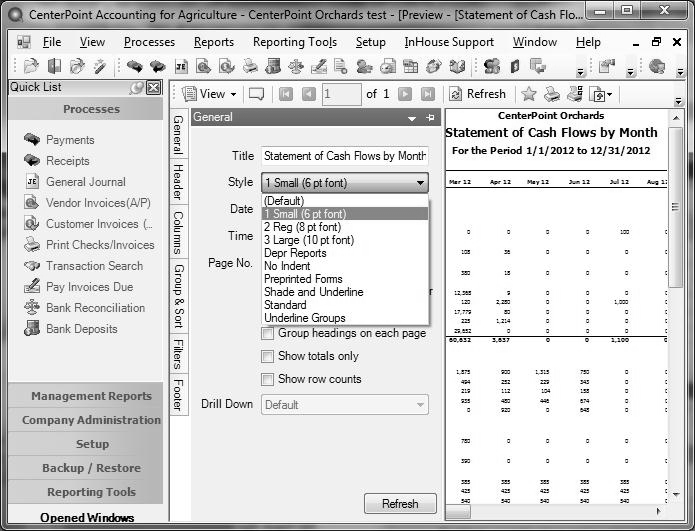Viewport: 695px width, 531px height.
Task: Click the favorites star icon in preview toolbar
Action: (528, 94)
